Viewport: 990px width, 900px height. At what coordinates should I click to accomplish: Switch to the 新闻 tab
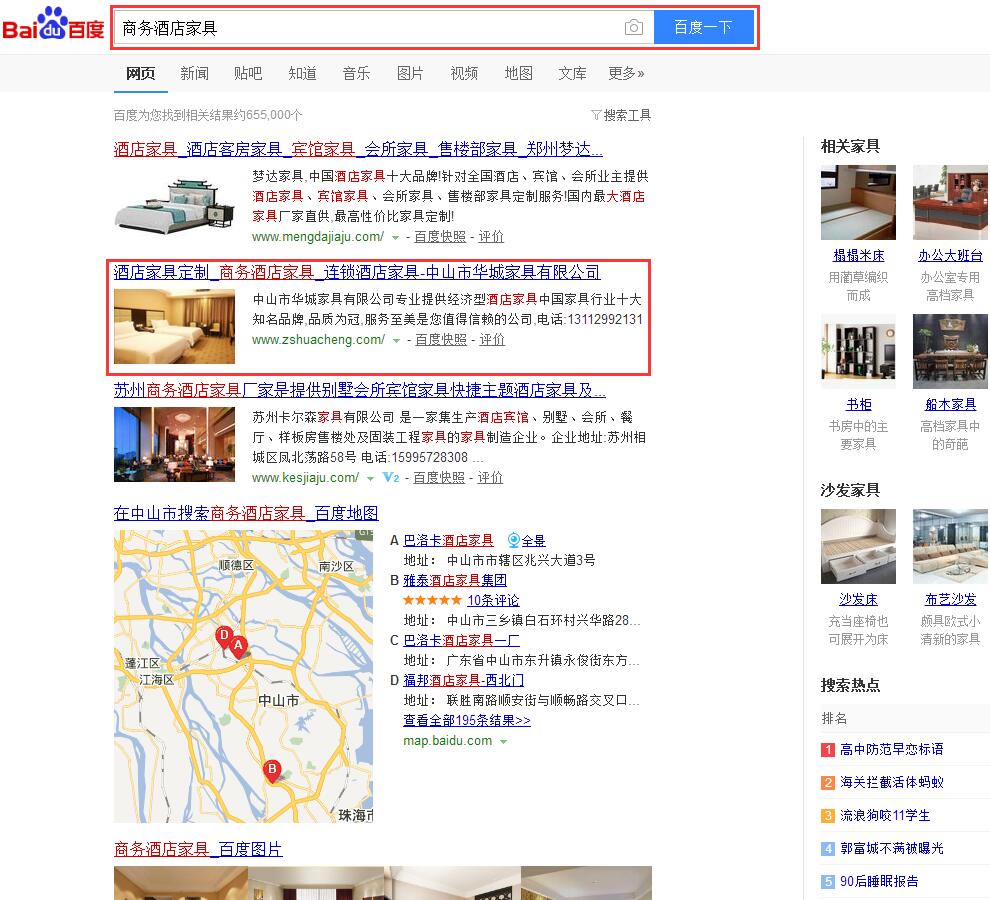(194, 73)
